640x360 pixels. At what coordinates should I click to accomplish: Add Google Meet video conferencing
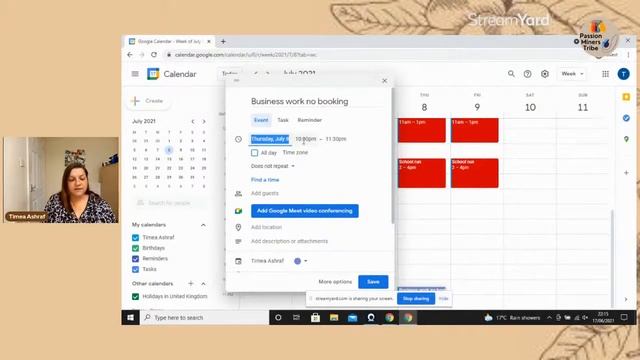point(305,211)
